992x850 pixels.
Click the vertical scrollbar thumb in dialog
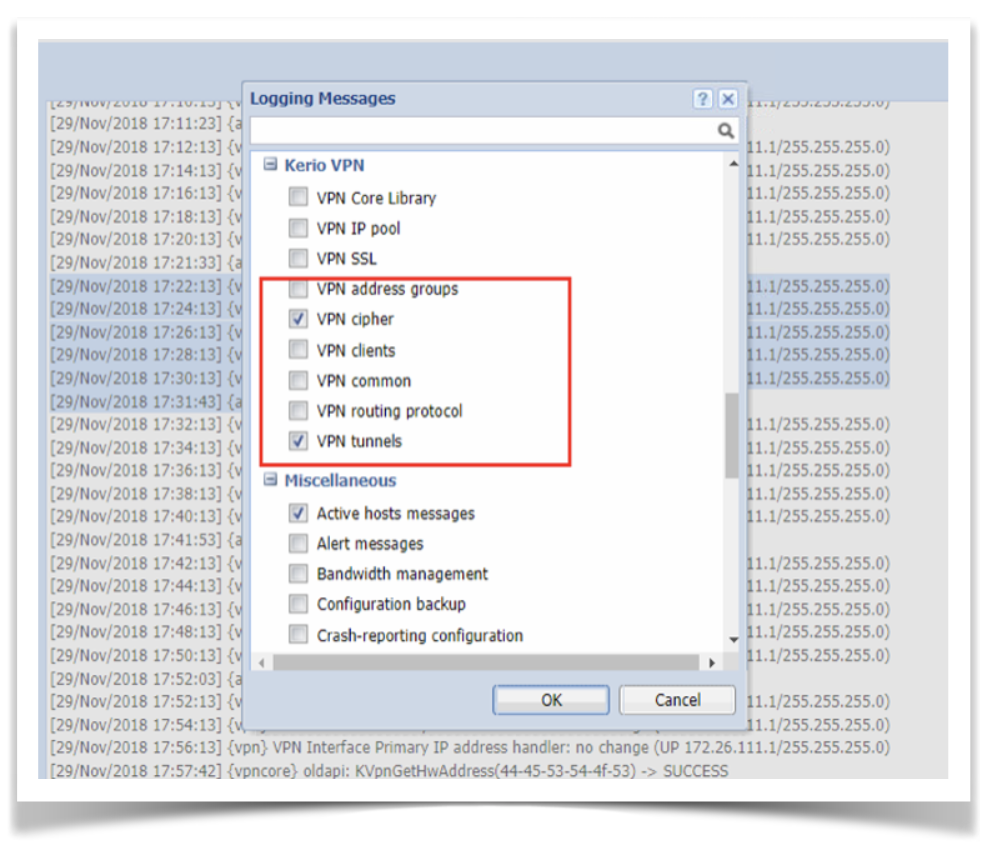[x=732, y=435]
